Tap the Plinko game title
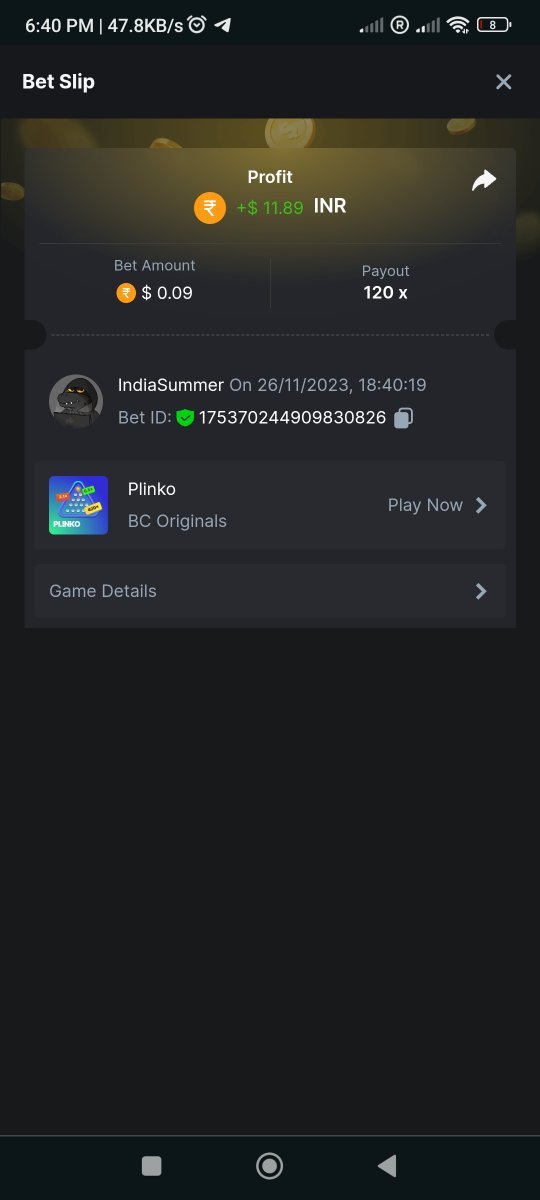 pyautogui.click(x=152, y=489)
